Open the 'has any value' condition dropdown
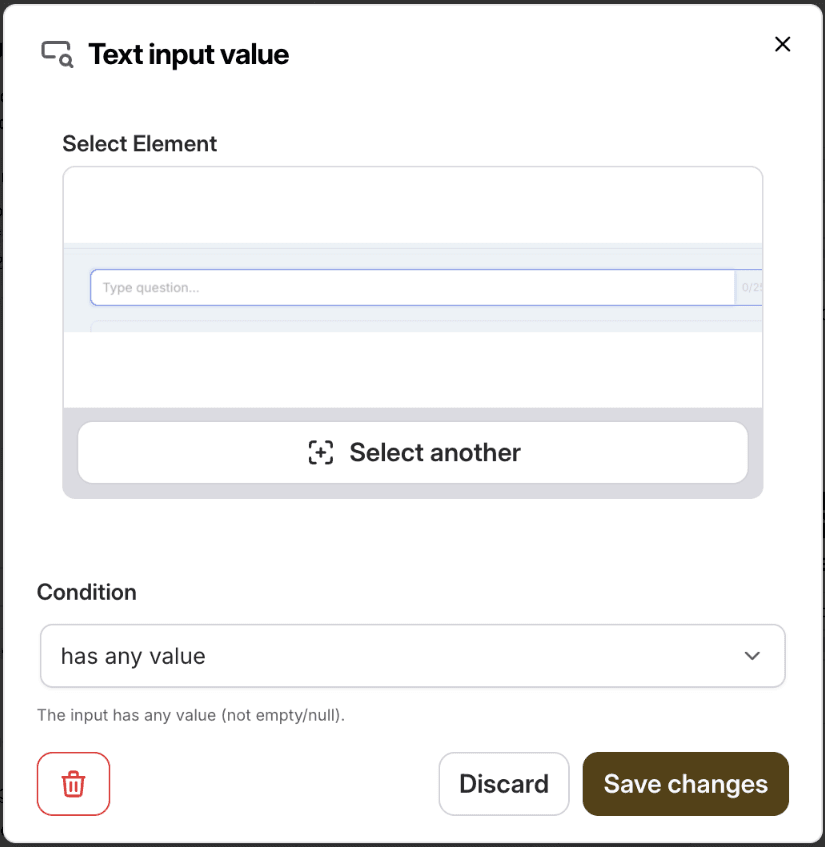The width and height of the screenshot is (825, 847). [412, 656]
